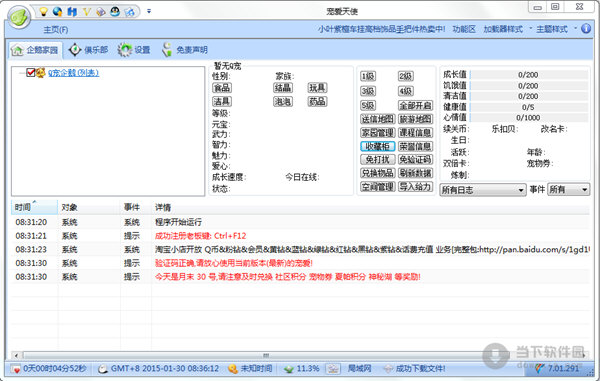Screen dimensions: 600x381
Task: Click the 泡泡 button
Action: pyautogui.click(x=283, y=101)
